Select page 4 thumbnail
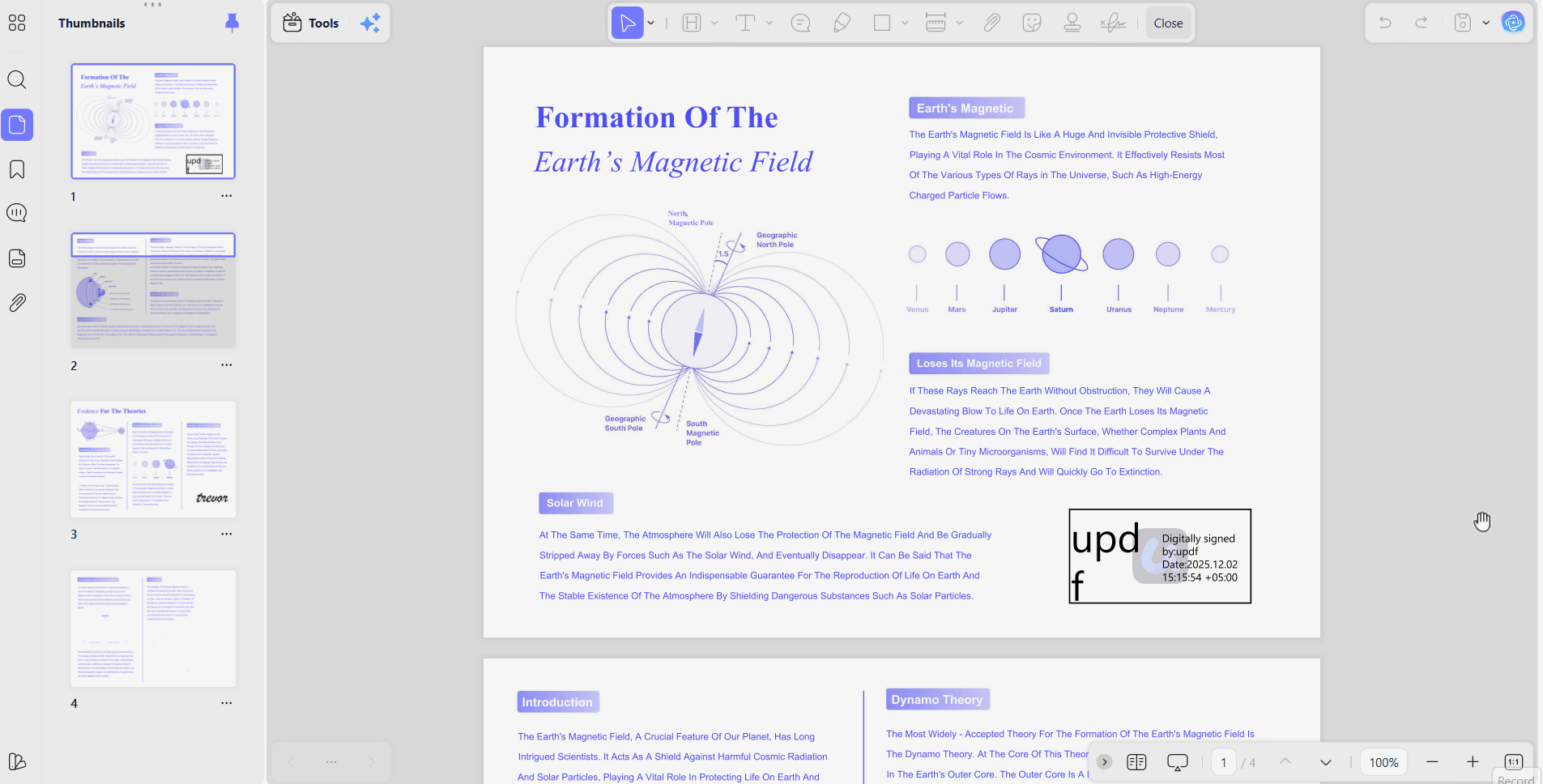1543x784 pixels. pyautogui.click(x=153, y=628)
